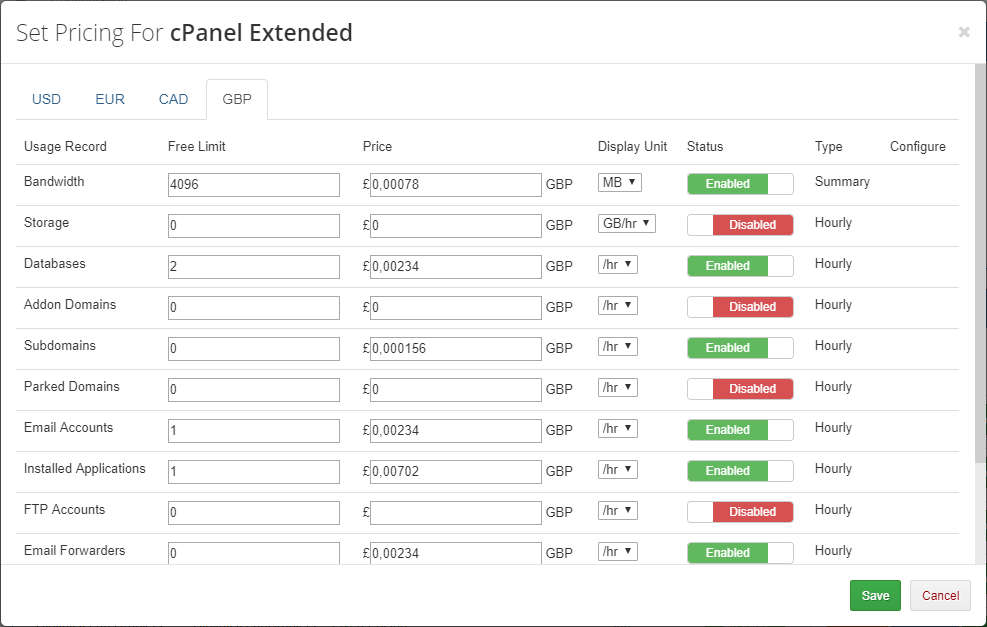Enable the Storage status toggle
Viewport: 987px width, 627px height.
tap(740, 225)
